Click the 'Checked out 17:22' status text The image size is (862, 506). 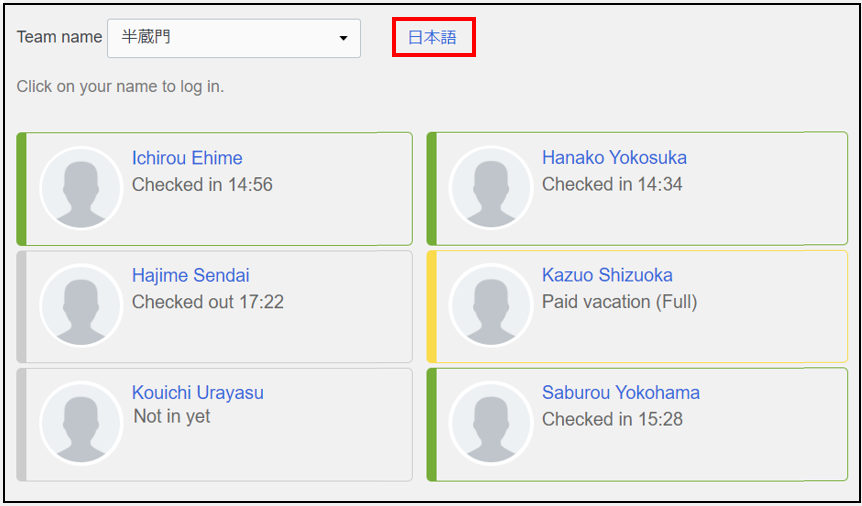pos(208,302)
